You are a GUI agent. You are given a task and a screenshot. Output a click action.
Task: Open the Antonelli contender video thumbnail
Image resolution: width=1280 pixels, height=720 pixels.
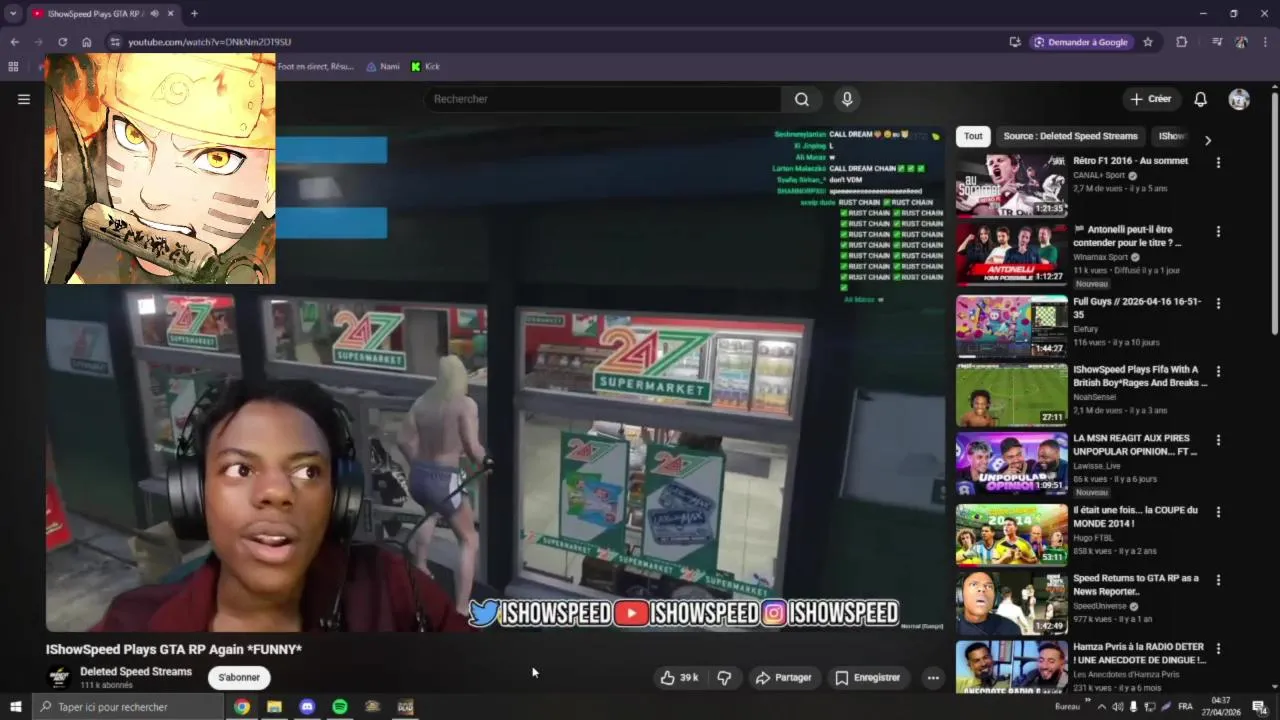point(1011,254)
